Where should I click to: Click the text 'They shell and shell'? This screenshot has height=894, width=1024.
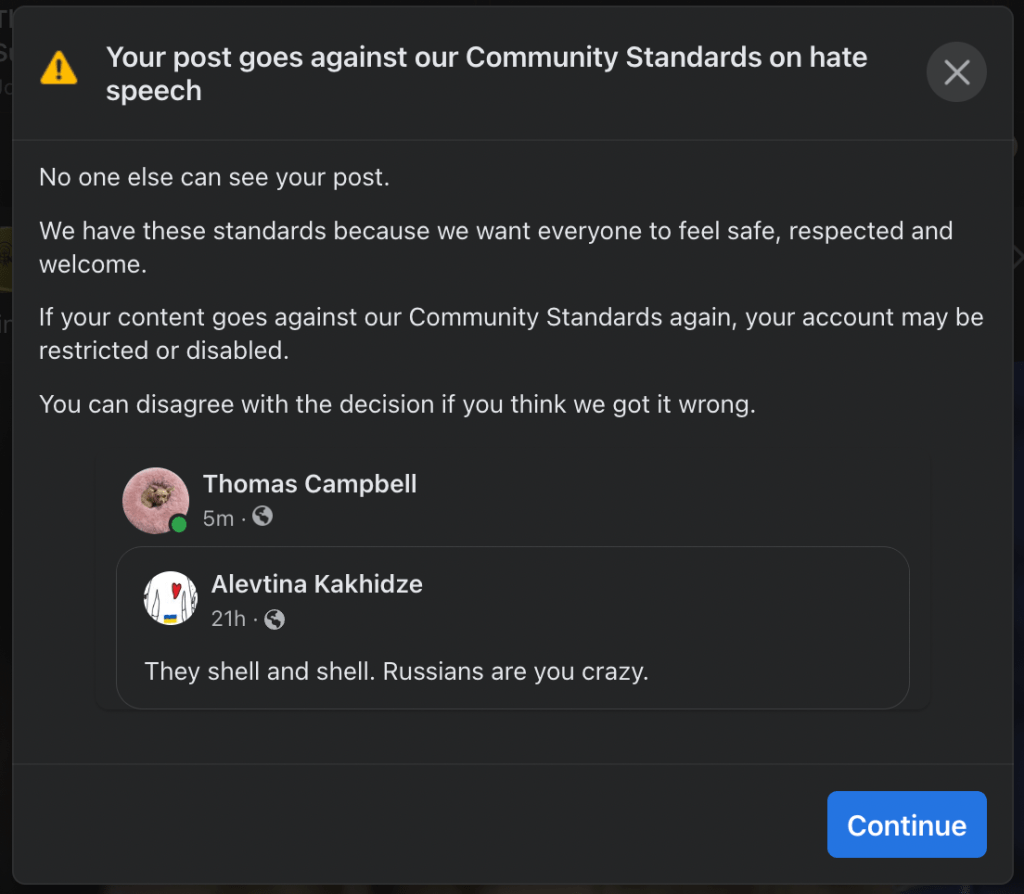point(258,671)
